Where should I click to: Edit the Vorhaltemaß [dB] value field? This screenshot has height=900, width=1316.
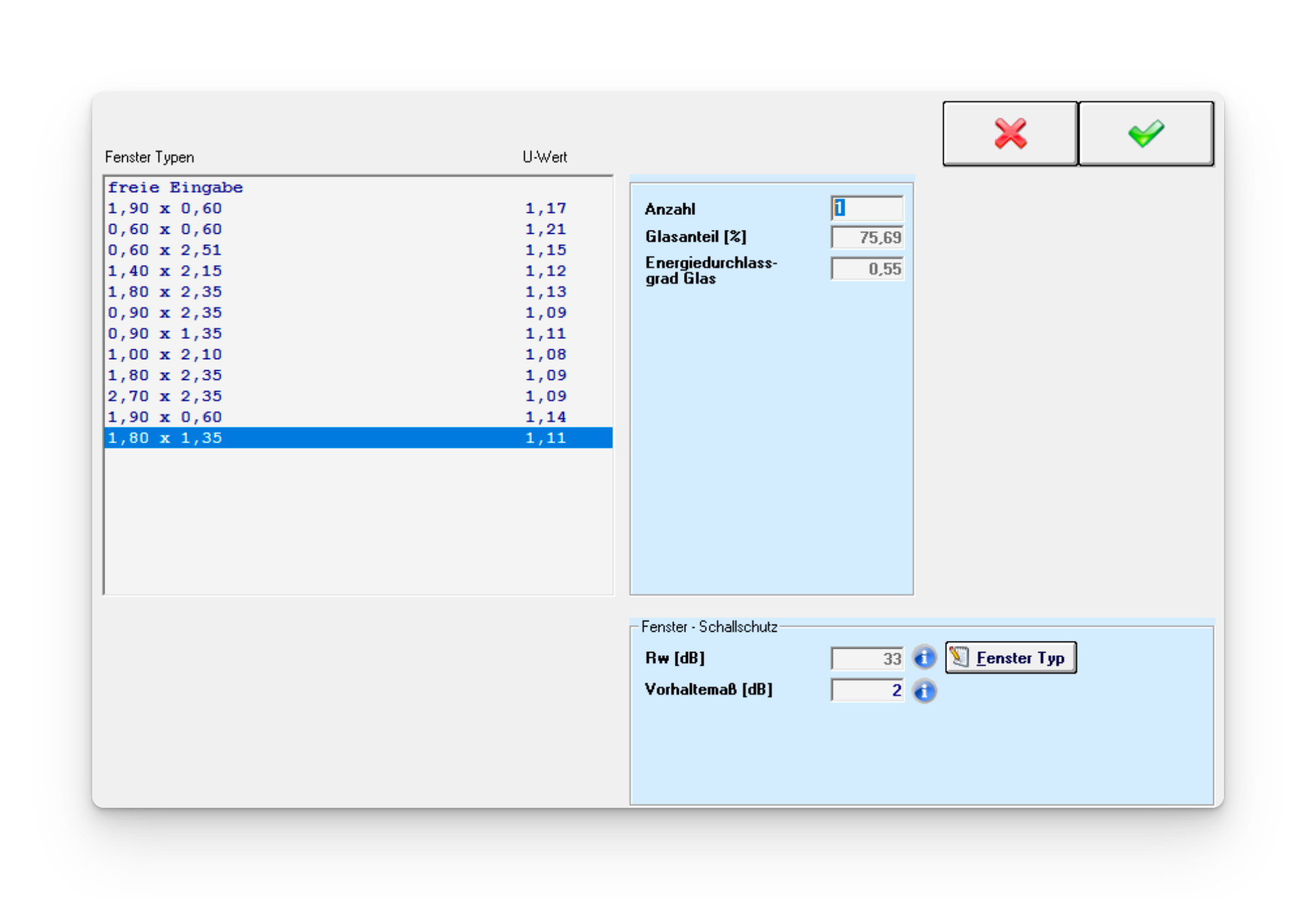[x=867, y=690]
